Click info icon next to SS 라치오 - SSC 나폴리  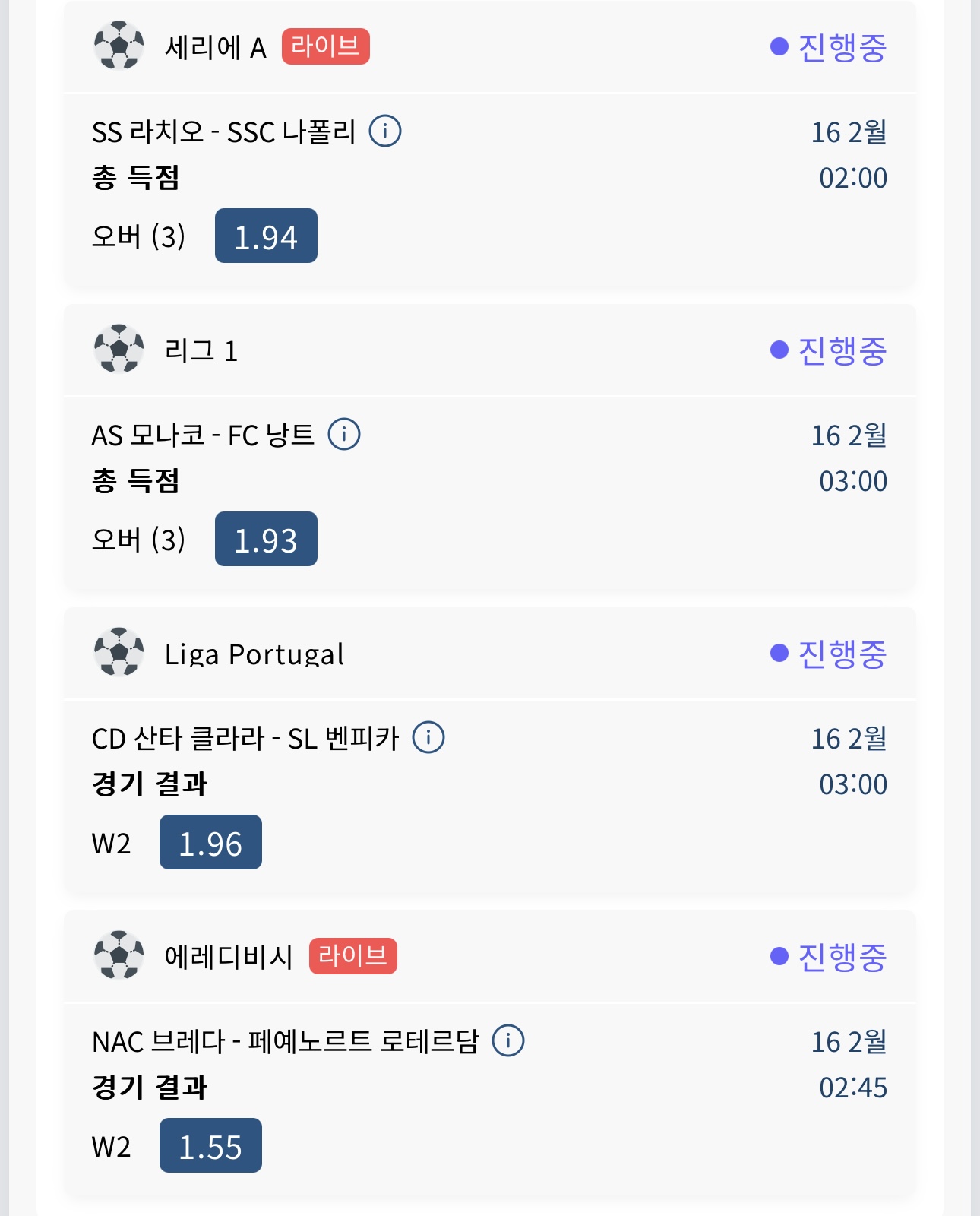pos(385,131)
